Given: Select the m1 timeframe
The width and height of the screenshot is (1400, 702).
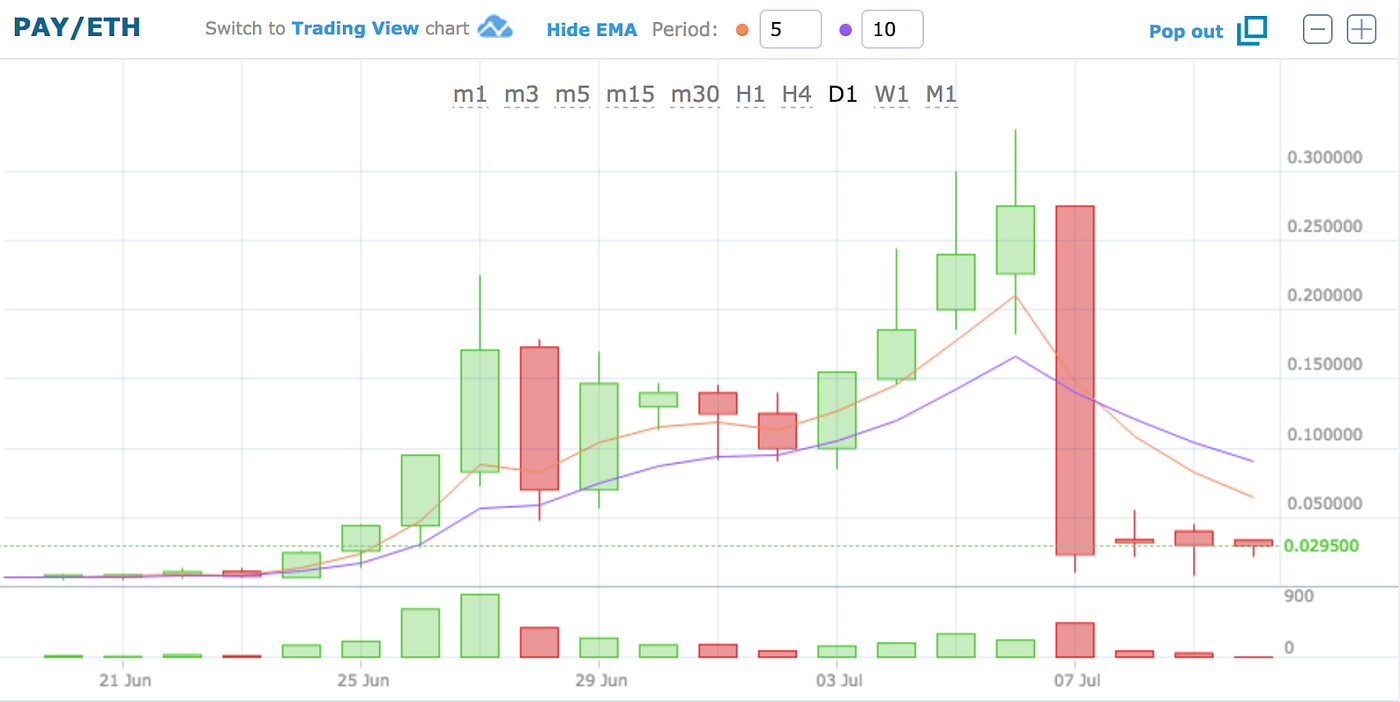Looking at the screenshot, I should pos(470,95).
